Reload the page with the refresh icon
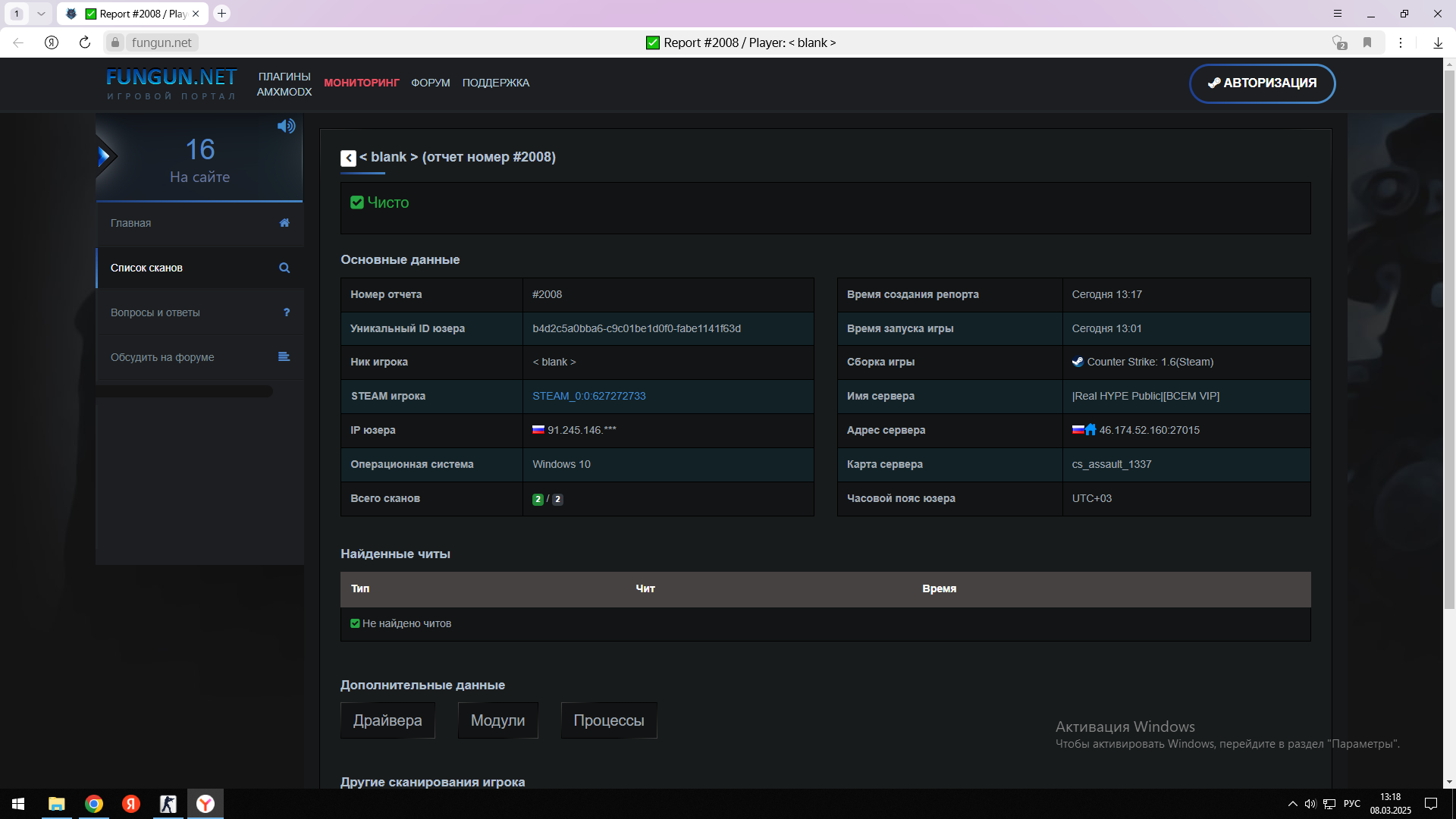 tap(85, 42)
